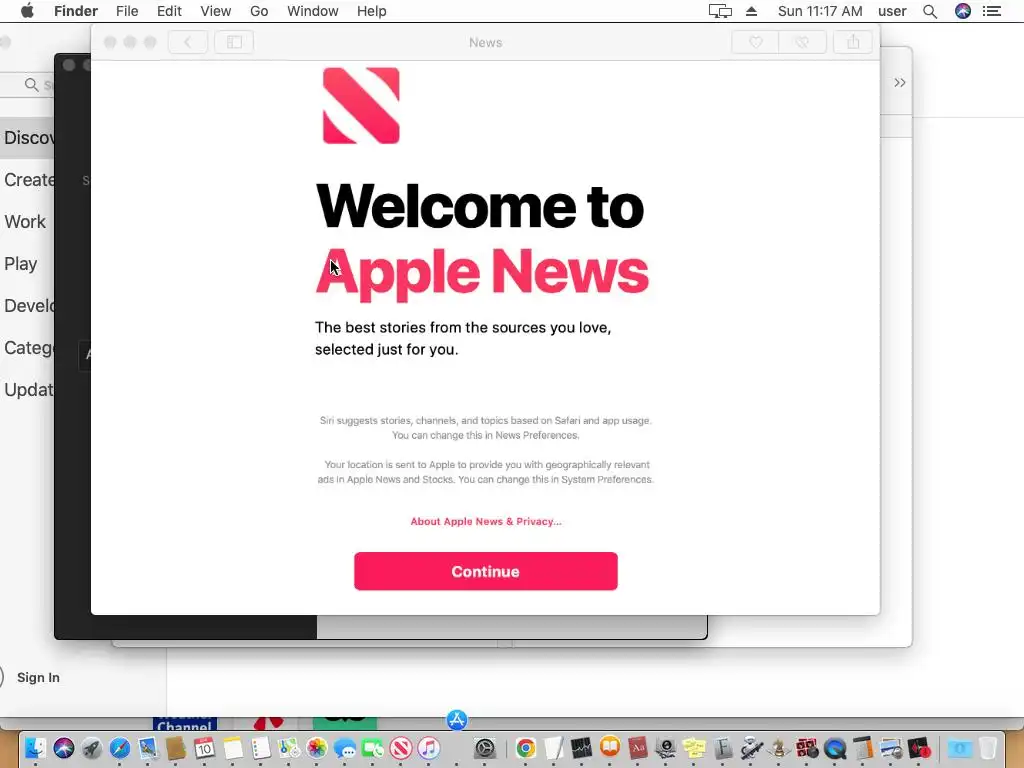Select Discover in App Store sidebar

pos(27,138)
